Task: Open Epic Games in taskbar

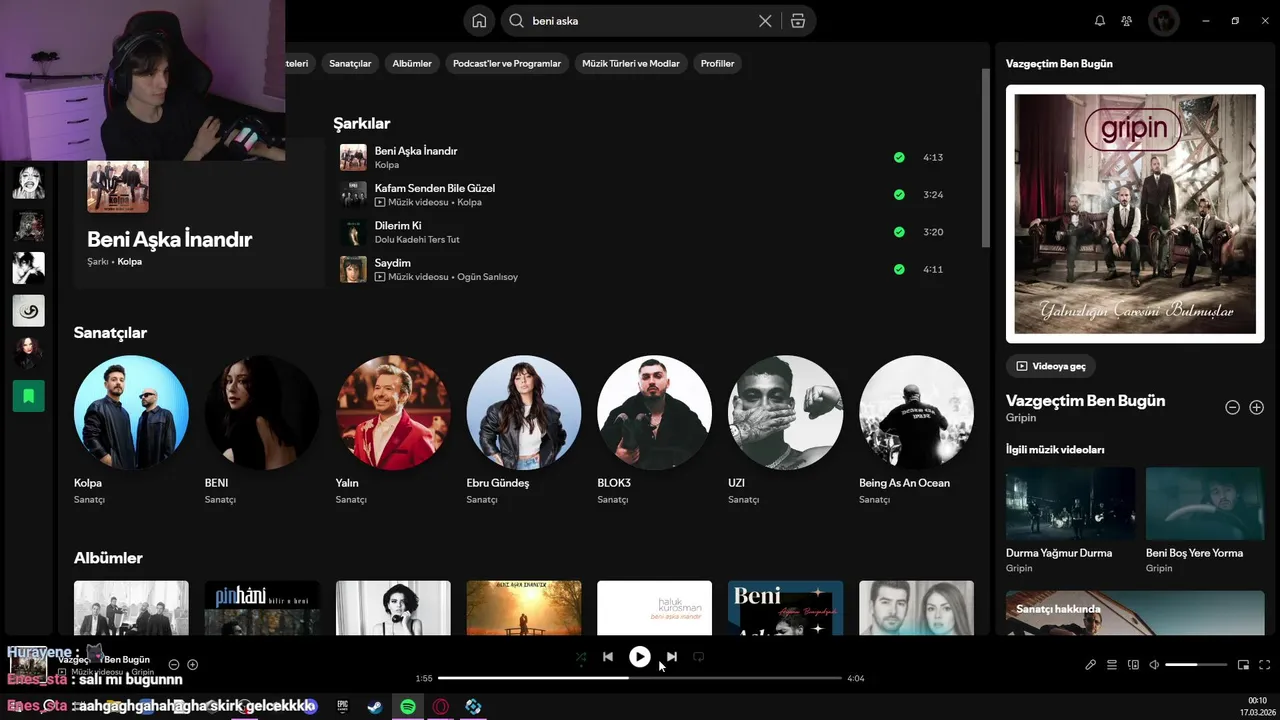Action: pyautogui.click(x=342, y=707)
